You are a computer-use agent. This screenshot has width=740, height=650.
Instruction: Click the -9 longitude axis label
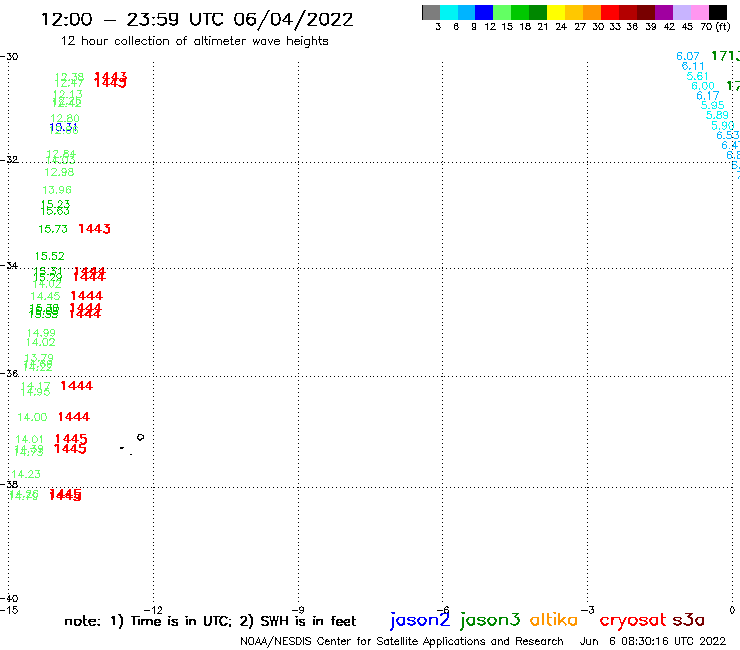click(x=298, y=610)
